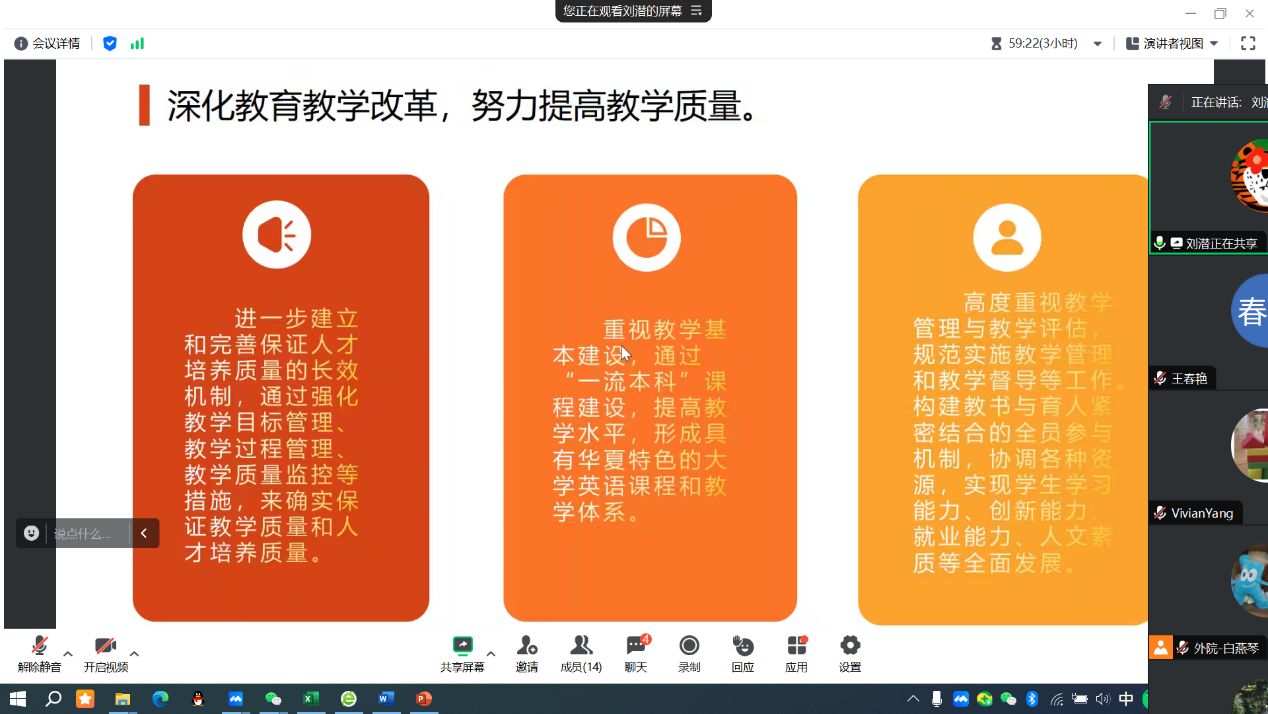Screen dimensions: 1268x714
Task: Expand the 59:22 meeting timer dropdown
Action: tap(1097, 44)
